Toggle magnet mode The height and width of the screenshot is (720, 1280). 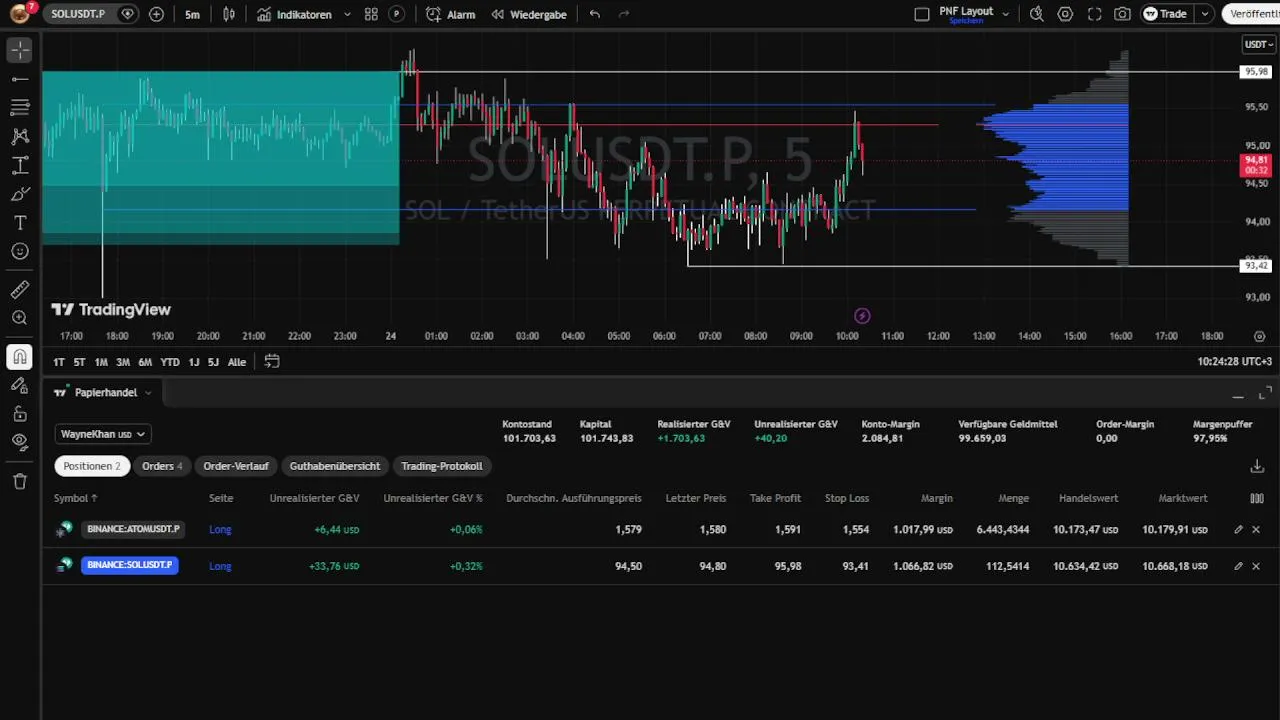coord(20,356)
